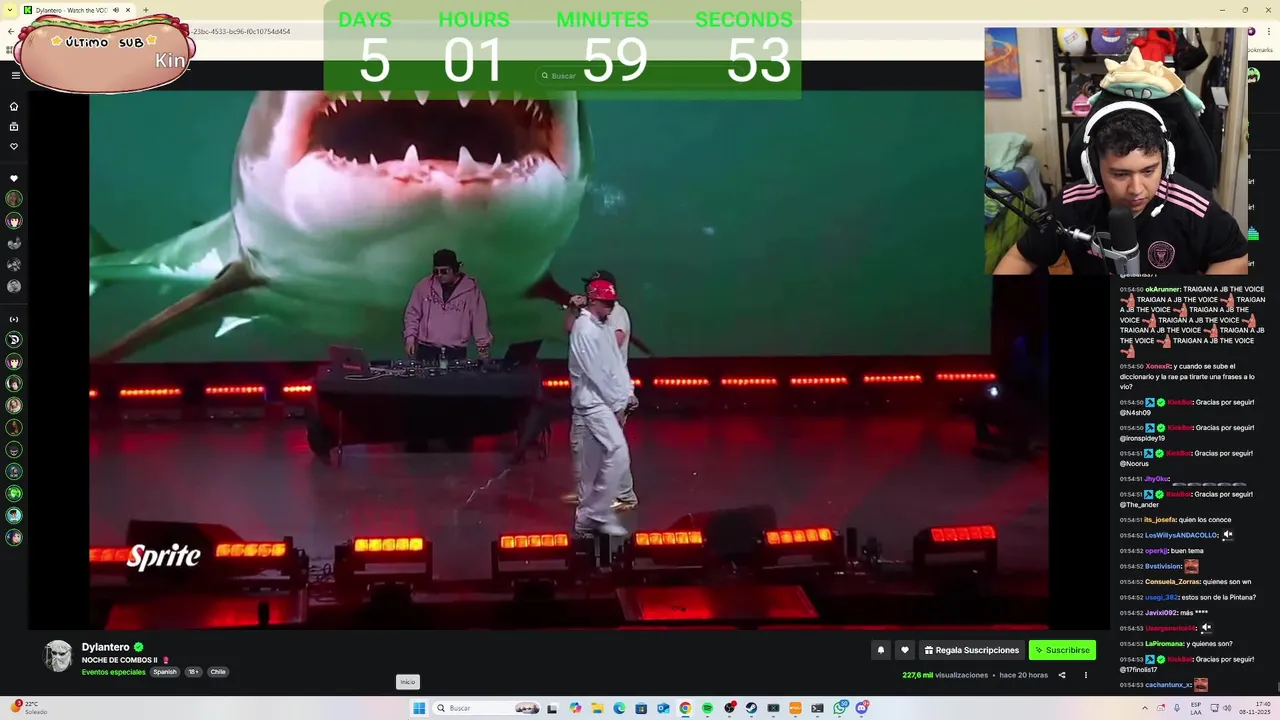Open Microsoft Store from taskbar
The image size is (1280, 720).
641,708
